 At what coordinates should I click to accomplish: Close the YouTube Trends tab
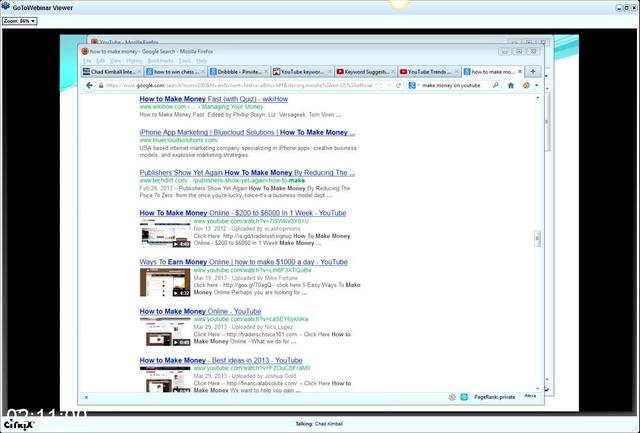(456, 72)
